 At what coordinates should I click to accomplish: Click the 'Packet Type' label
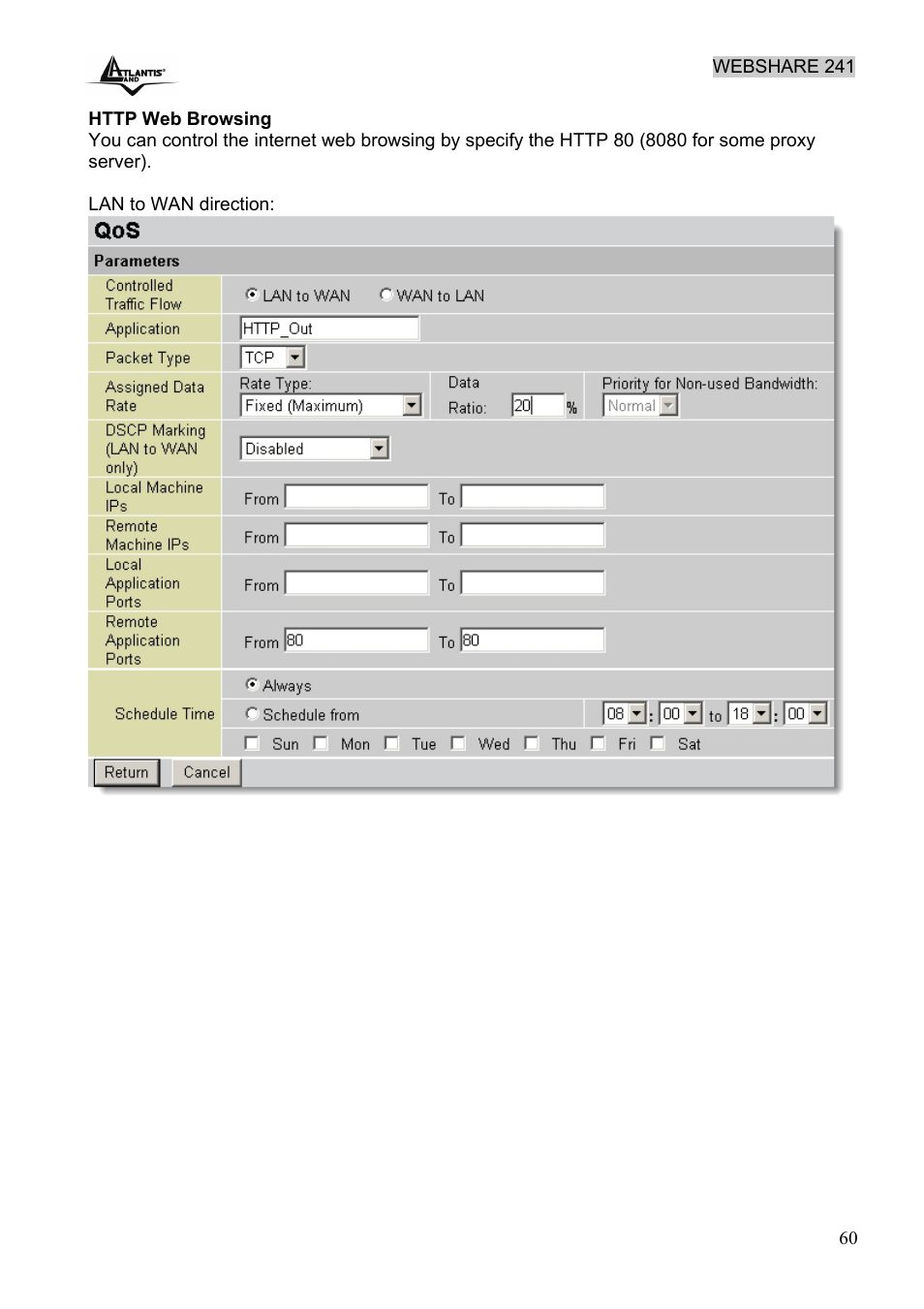(147, 358)
